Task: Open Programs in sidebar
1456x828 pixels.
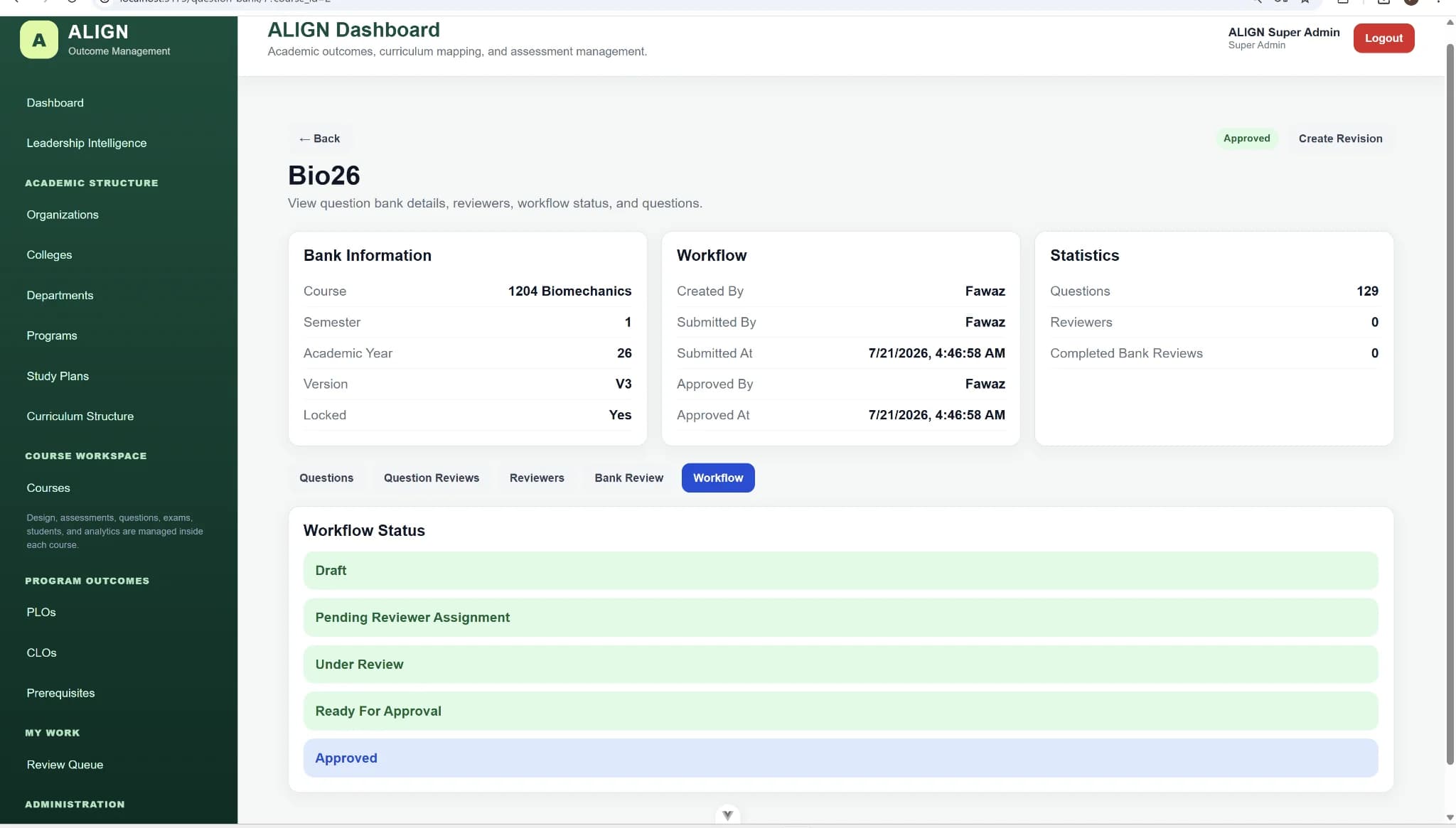Action: point(52,335)
